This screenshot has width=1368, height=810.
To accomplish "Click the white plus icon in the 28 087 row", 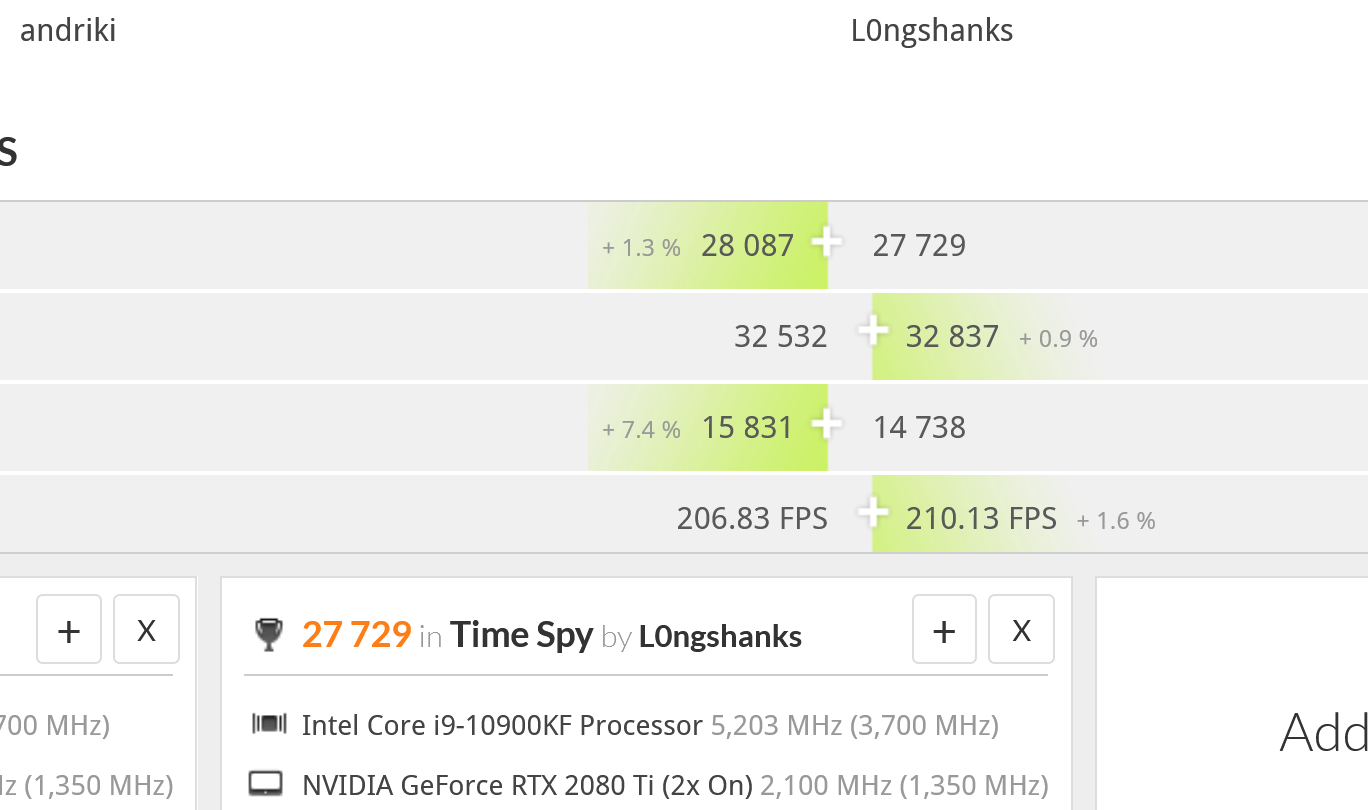I will pos(826,242).
